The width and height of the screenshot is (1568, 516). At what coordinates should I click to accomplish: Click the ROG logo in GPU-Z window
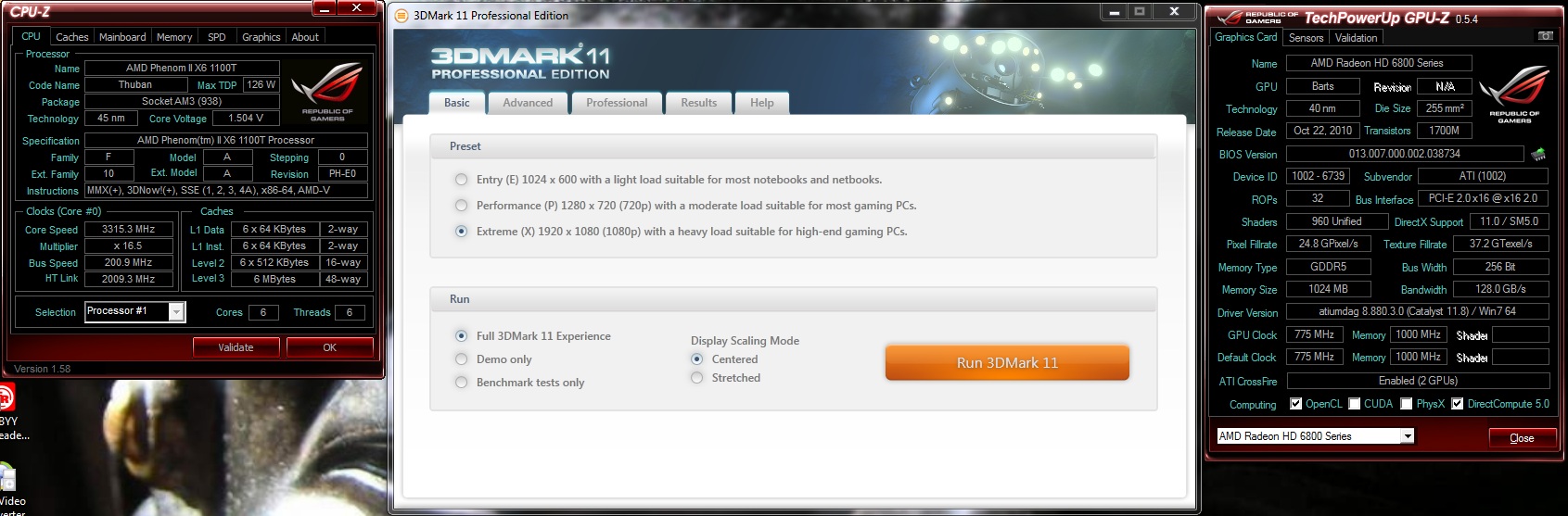(1514, 94)
